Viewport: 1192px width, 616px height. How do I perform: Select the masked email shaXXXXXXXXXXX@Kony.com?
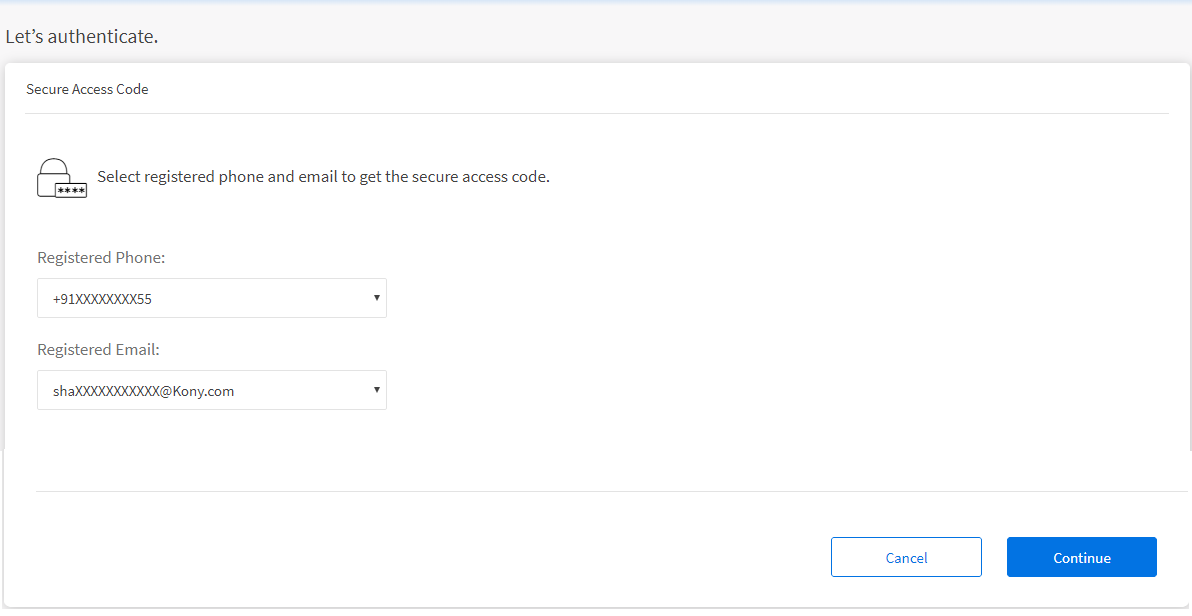tap(143, 392)
